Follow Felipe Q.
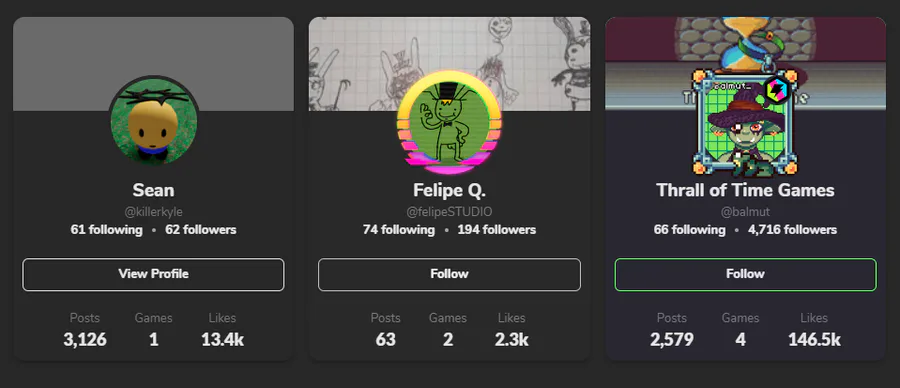 point(449,274)
